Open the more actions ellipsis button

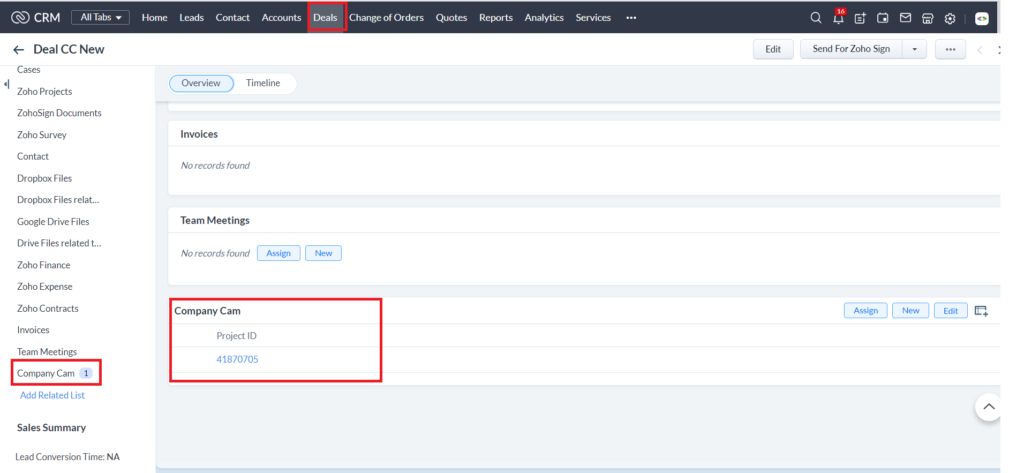[x=950, y=49]
